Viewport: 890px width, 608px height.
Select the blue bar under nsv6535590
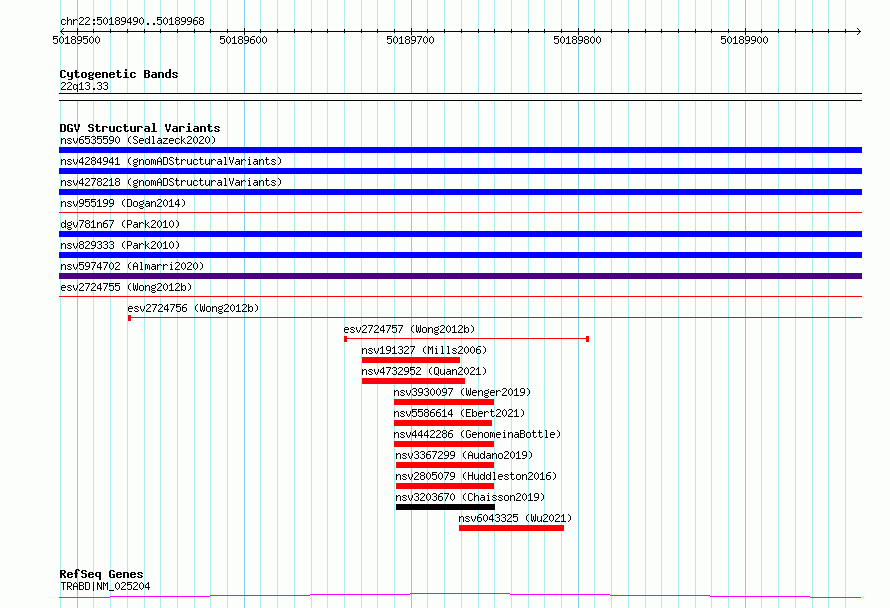tap(460, 150)
